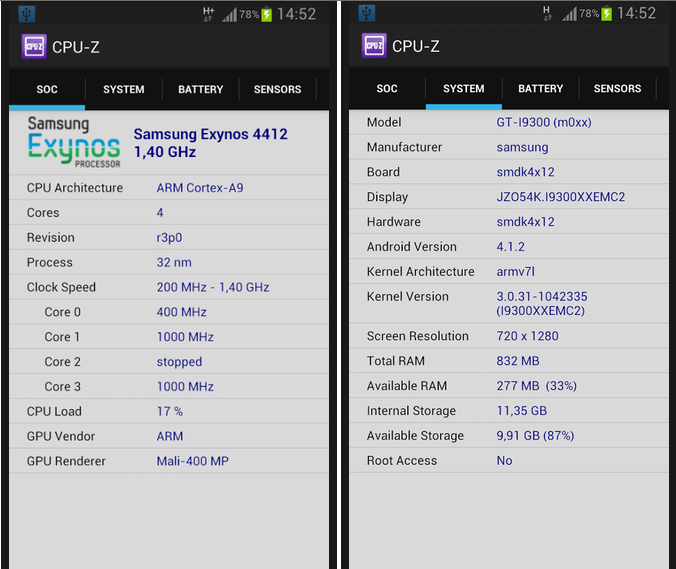Tap the 'Clock Speed' label
The width and height of the screenshot is (676, 569).
coord(61,288)
